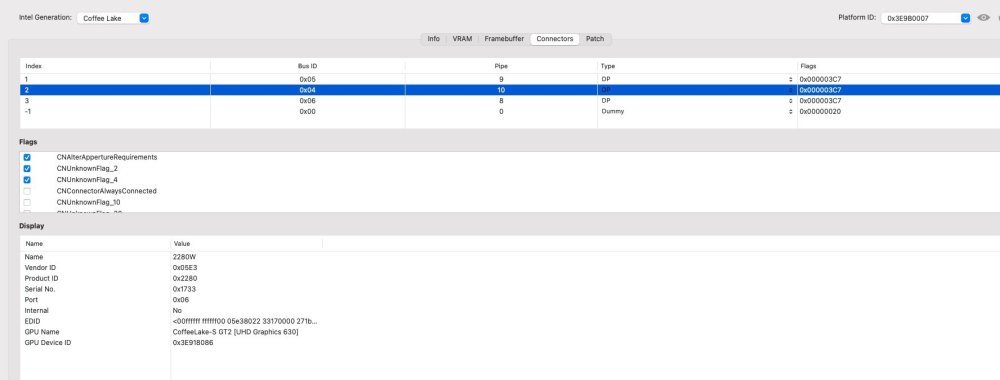Click the Value column header in Display table
1000x380 pixels.
tap(182, 244)
